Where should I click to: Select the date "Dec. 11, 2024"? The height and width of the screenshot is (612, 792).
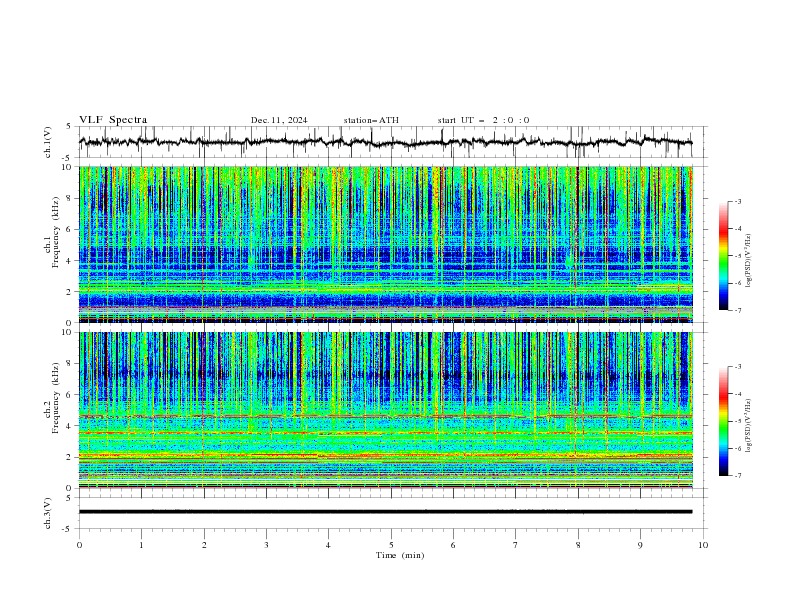279,120
